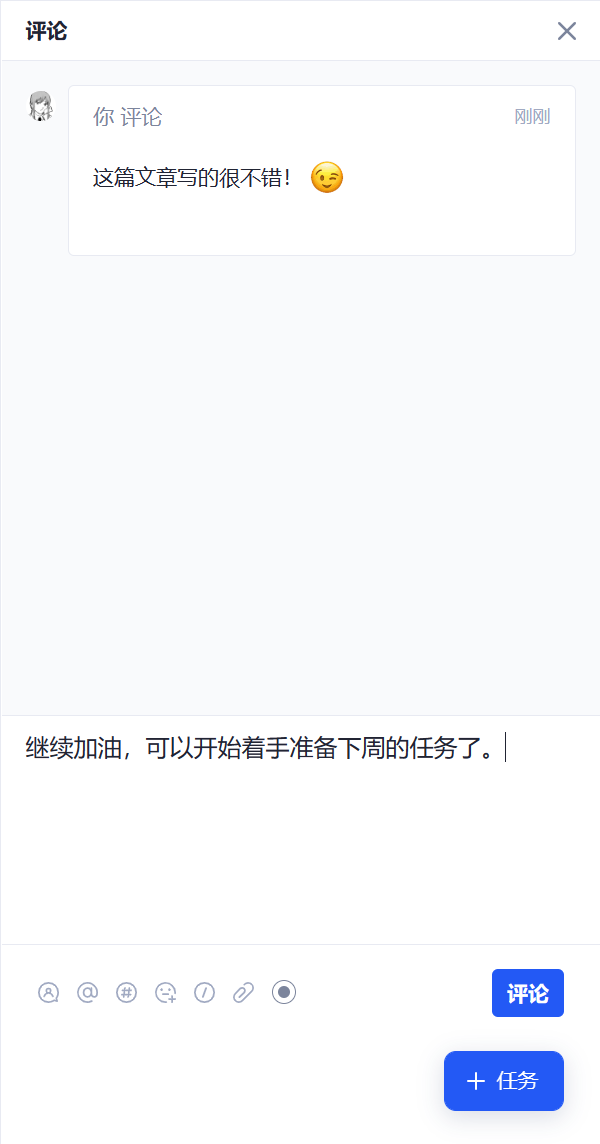Click the 评论 panel title
600x1144 pixels.
pyautogui.click(x=47, y=31)
